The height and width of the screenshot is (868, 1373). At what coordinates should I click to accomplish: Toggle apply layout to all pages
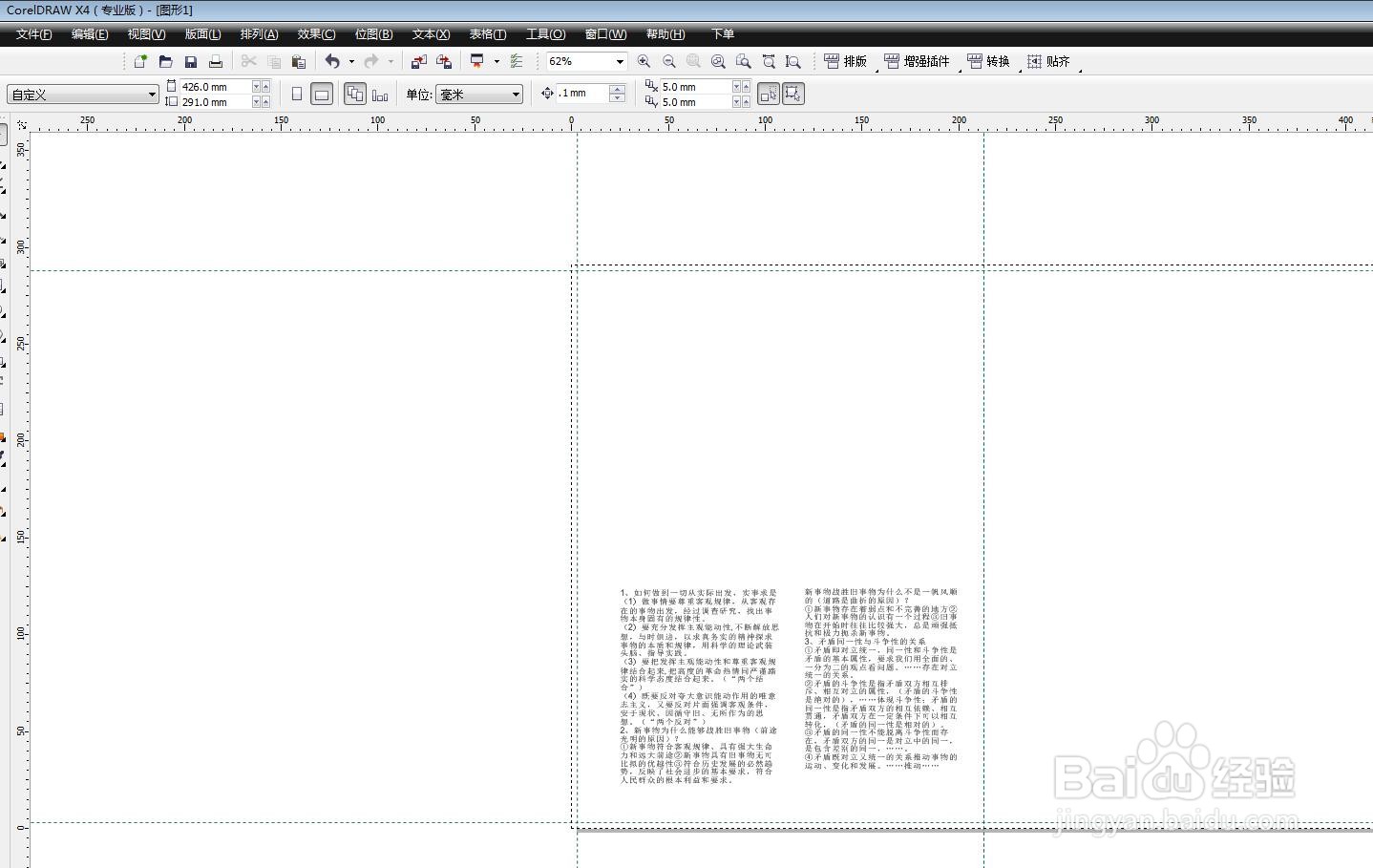[355, 94]
